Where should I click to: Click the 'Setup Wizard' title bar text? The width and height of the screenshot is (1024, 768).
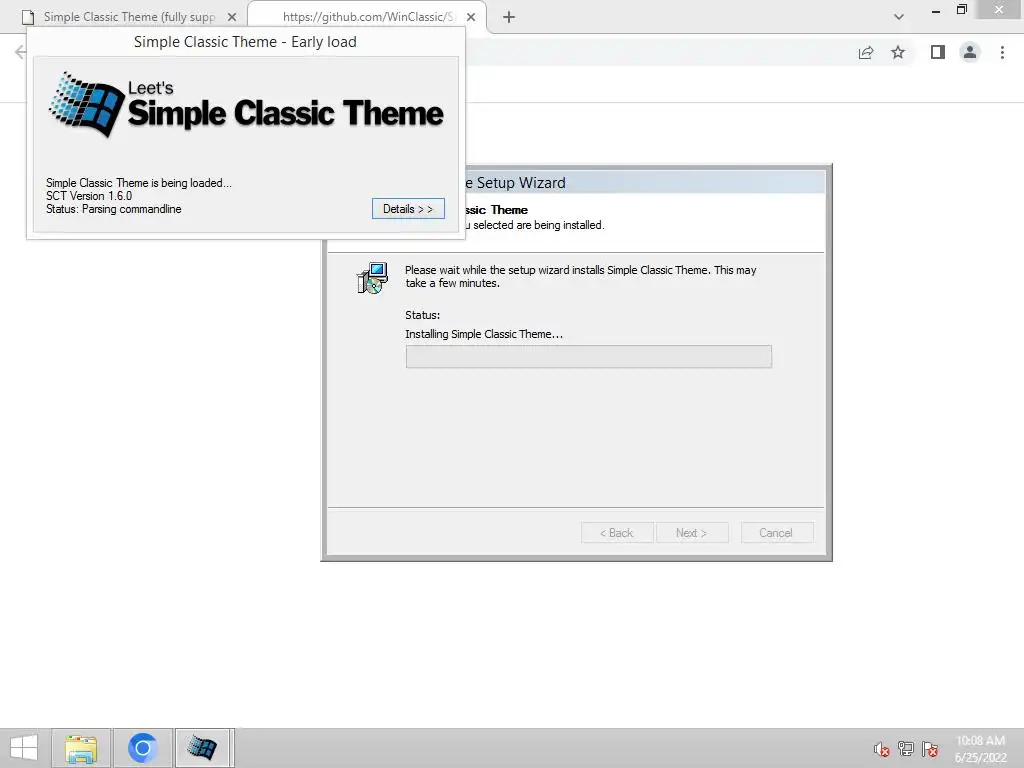520,183
